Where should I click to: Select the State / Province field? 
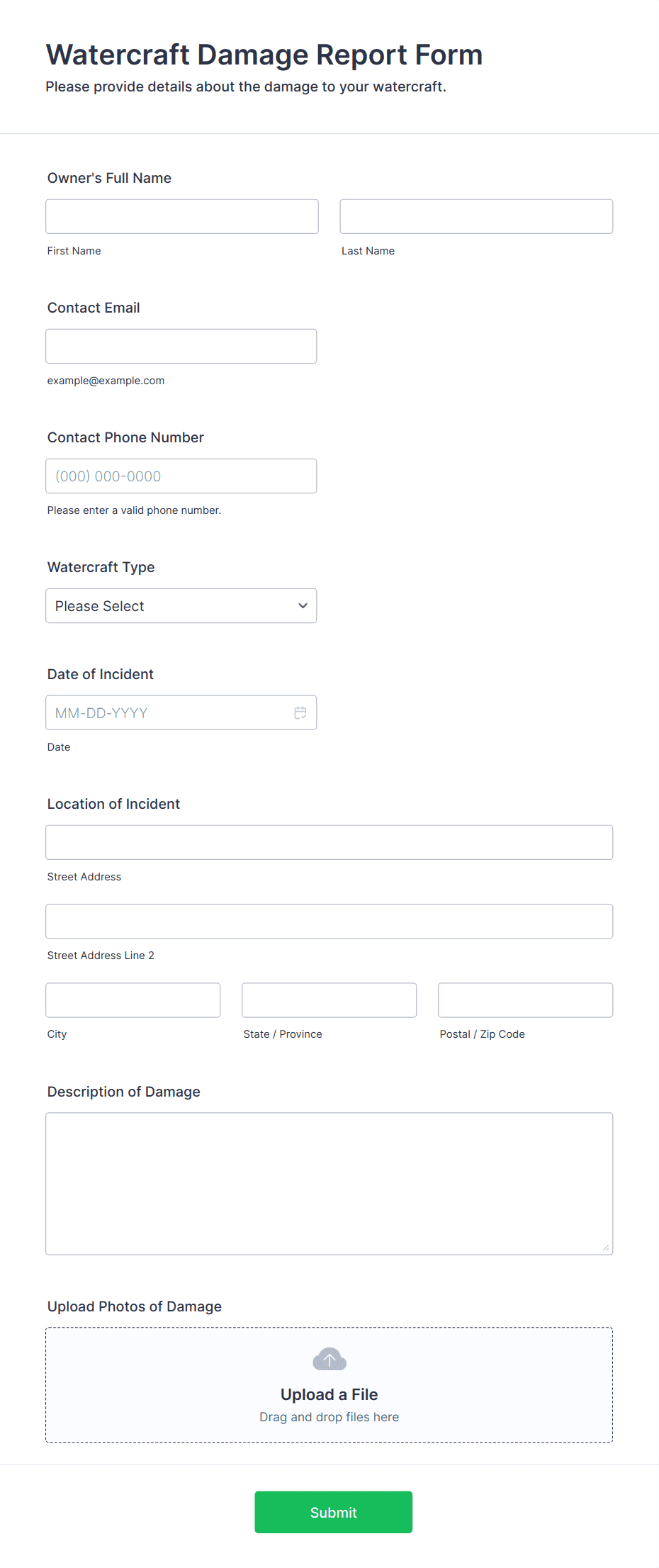pyautogui.click(x=329, y=999)
